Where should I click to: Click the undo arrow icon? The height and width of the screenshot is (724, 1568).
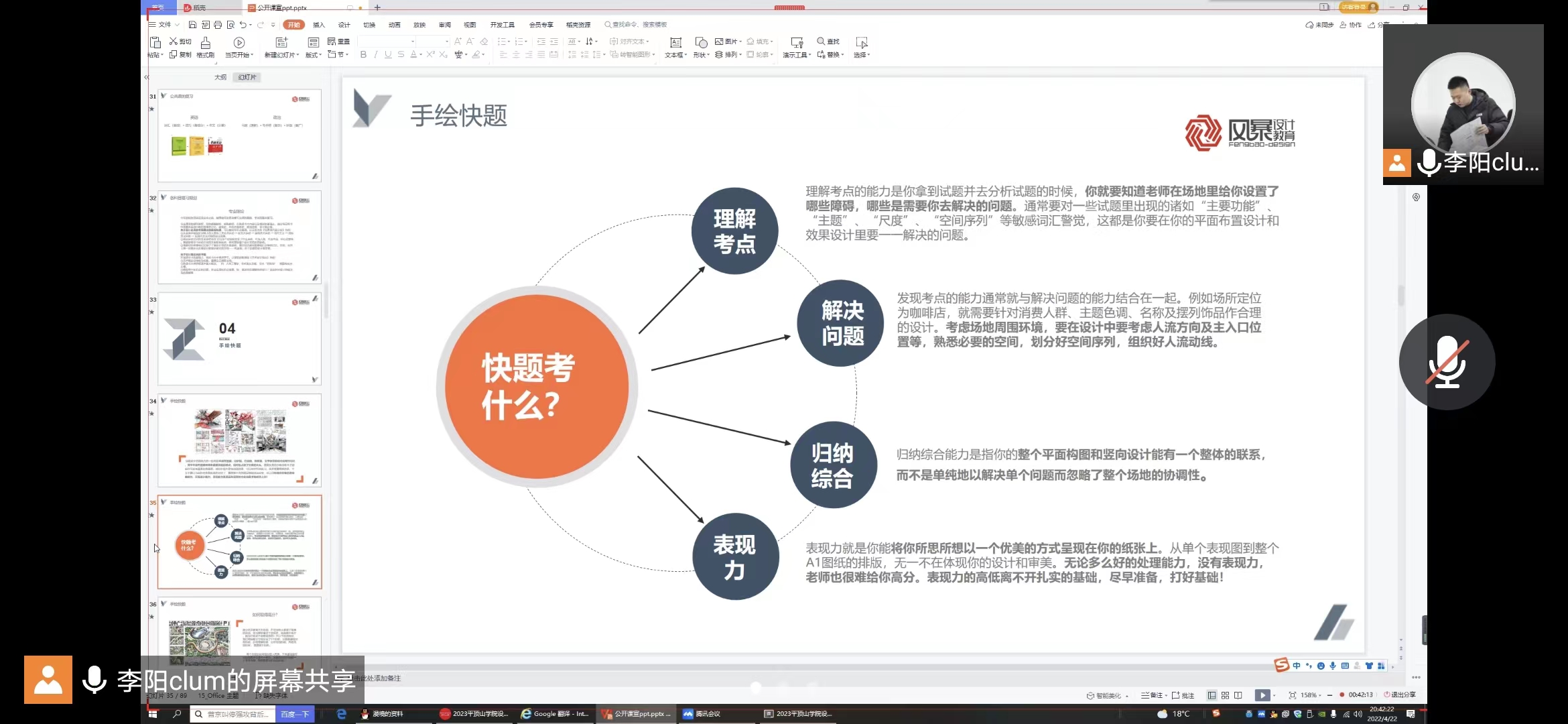pos(243,25)
